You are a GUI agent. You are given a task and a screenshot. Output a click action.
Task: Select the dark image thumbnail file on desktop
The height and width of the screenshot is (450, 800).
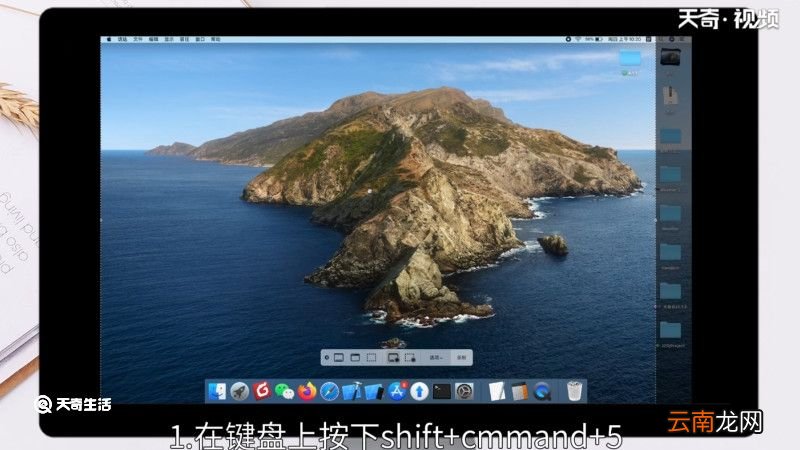670,56
